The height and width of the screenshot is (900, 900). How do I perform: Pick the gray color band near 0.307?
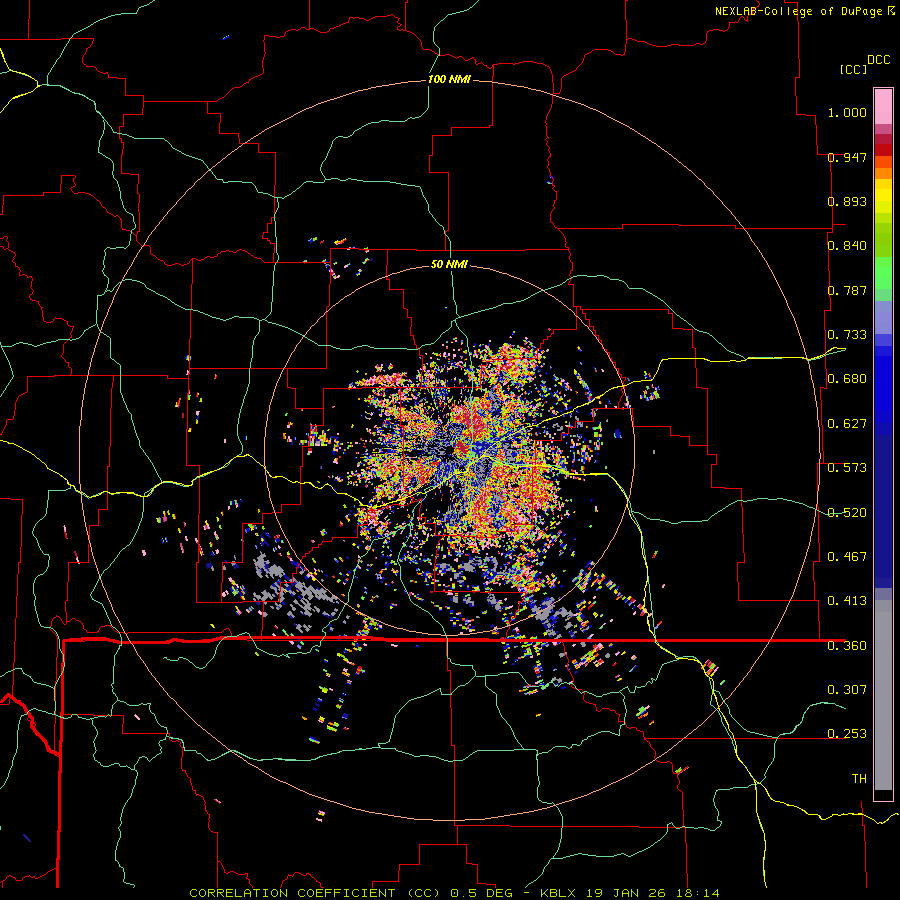[x=883, y=695]
